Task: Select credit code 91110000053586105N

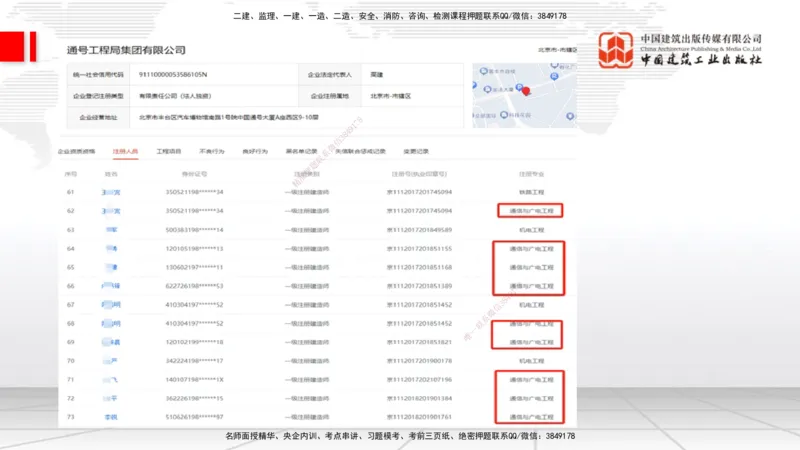Action: click(173, 74)
